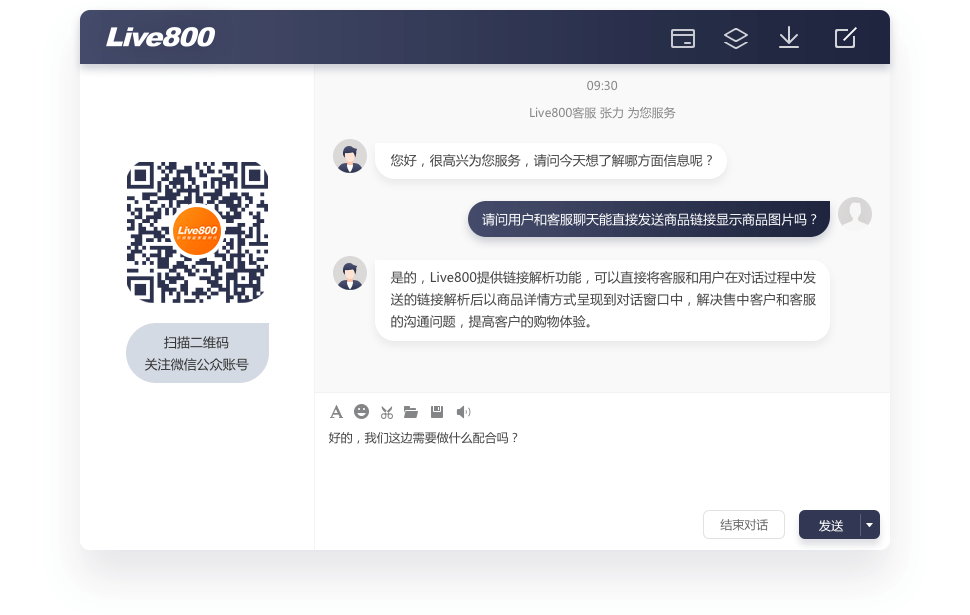The height and width of the screenshot is (615, 970).
Task: Open the send options dropdown arrow
Action: pos(869,524)
